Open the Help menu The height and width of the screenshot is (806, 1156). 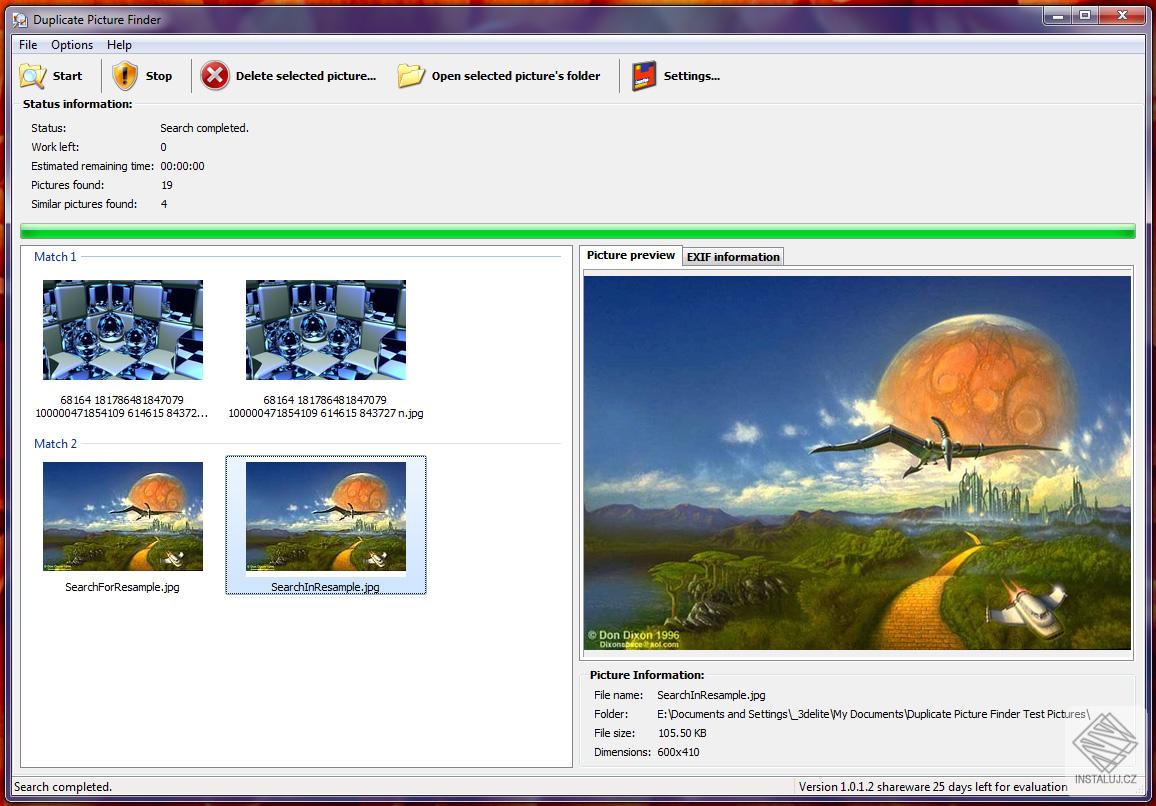tap(119, 45)
